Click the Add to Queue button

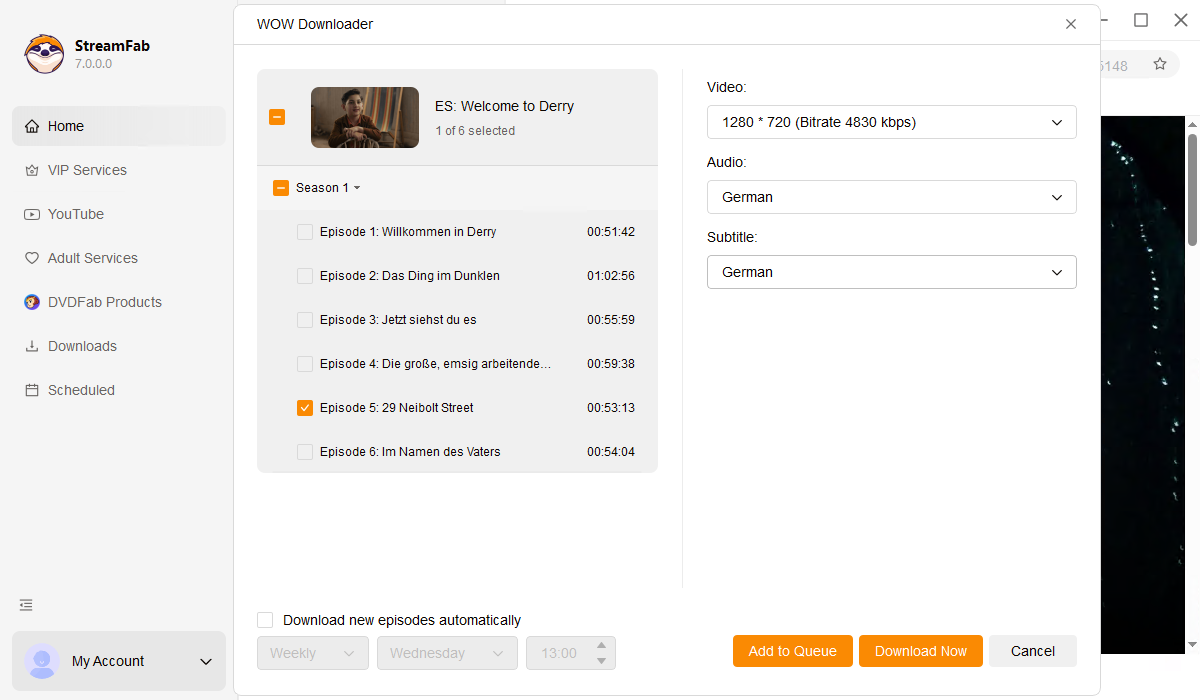[x=792, y=651]
